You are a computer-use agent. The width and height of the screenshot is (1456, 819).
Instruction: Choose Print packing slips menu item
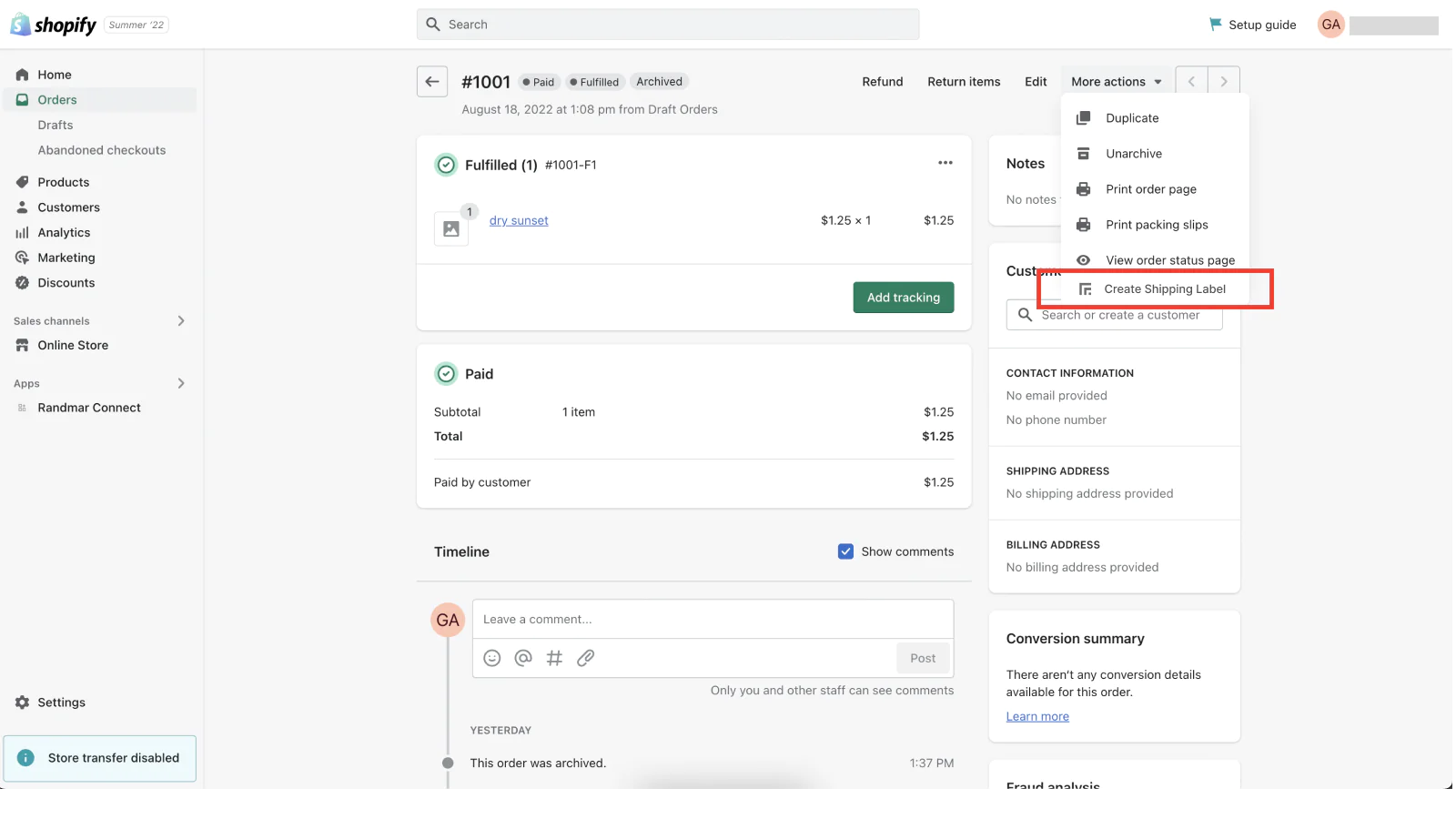pos(1157,225)
